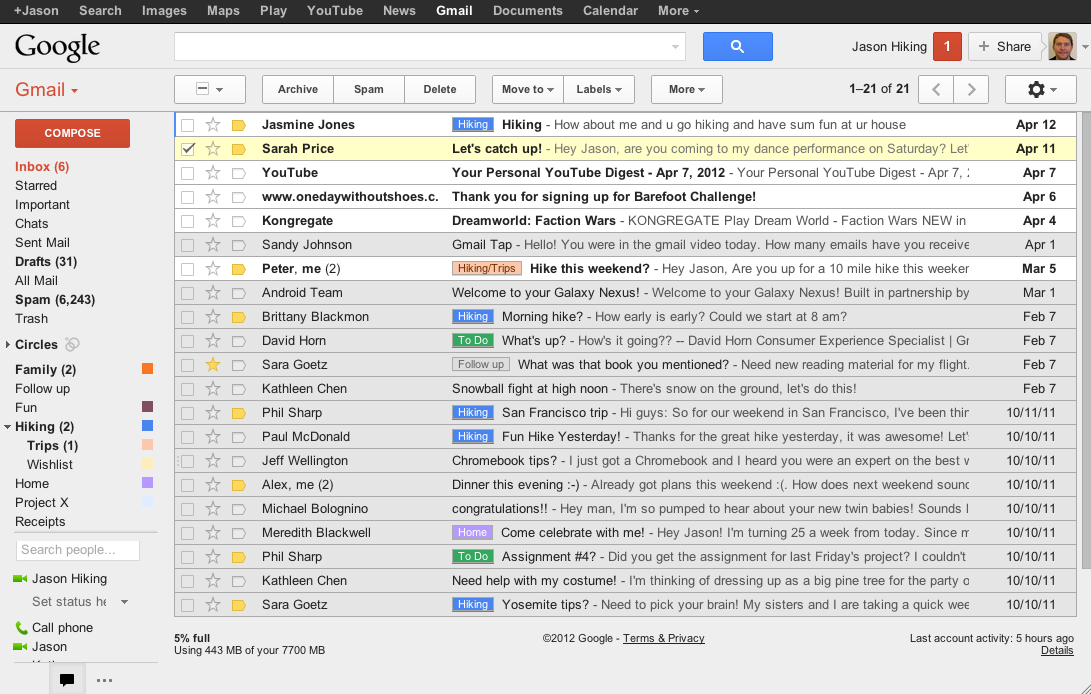1091x694 pixels.
Task: Select the Michael Bolognino email checkbox
Action: (188, 509)
